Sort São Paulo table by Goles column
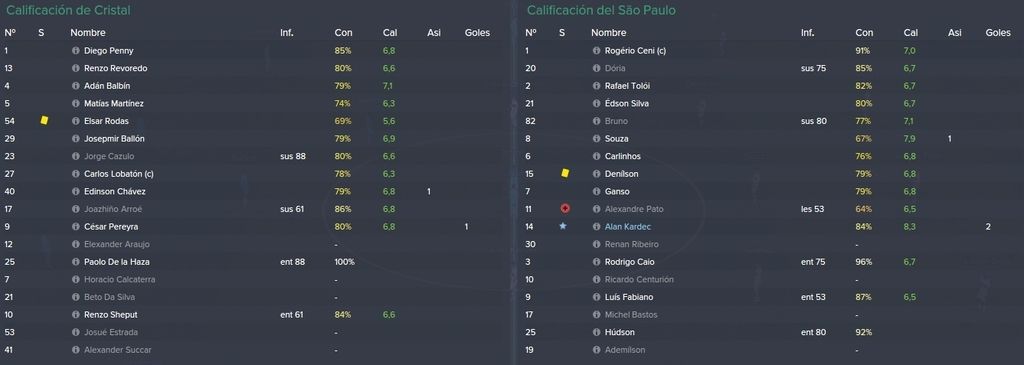Image resolution: width=1024 pixels, height=365 pixels. click(x=998, y=33)
